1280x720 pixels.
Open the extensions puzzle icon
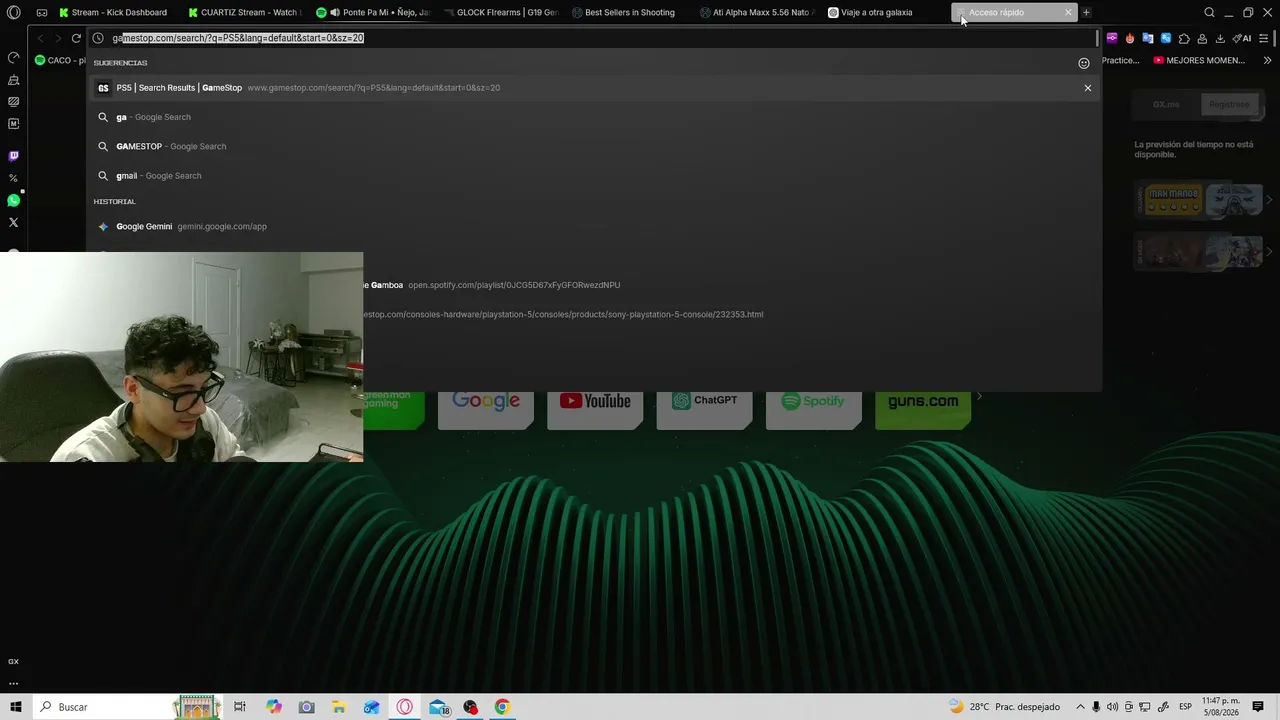1184,38
